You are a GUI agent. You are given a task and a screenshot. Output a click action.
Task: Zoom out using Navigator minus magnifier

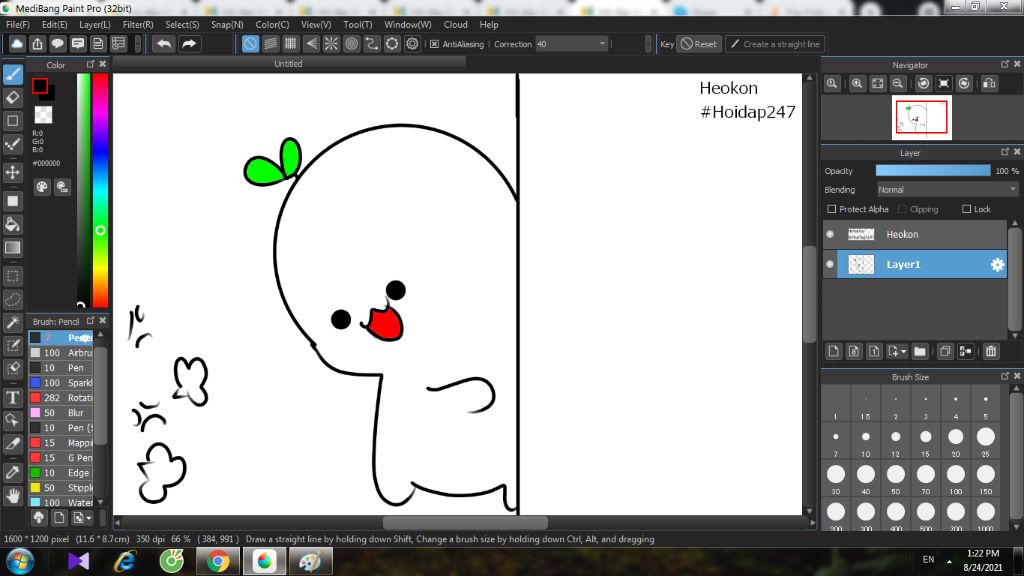898,84
